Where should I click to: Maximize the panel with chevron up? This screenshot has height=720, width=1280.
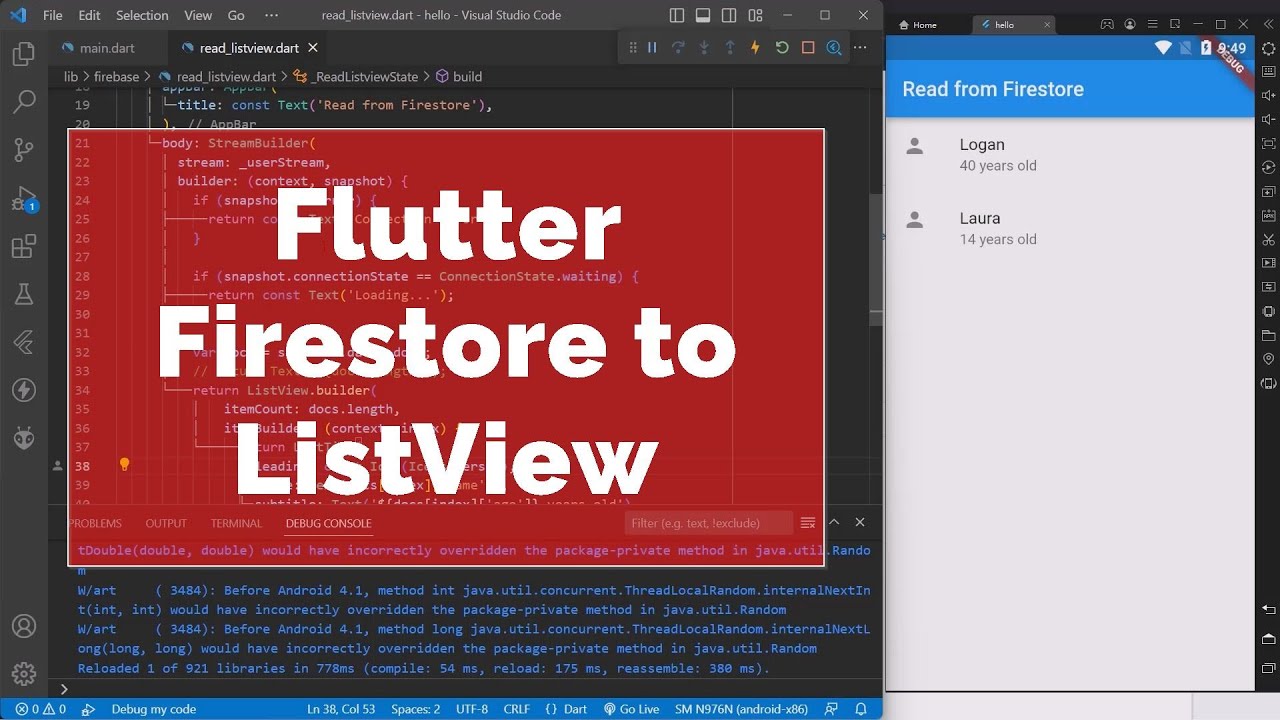click(833, 522)
